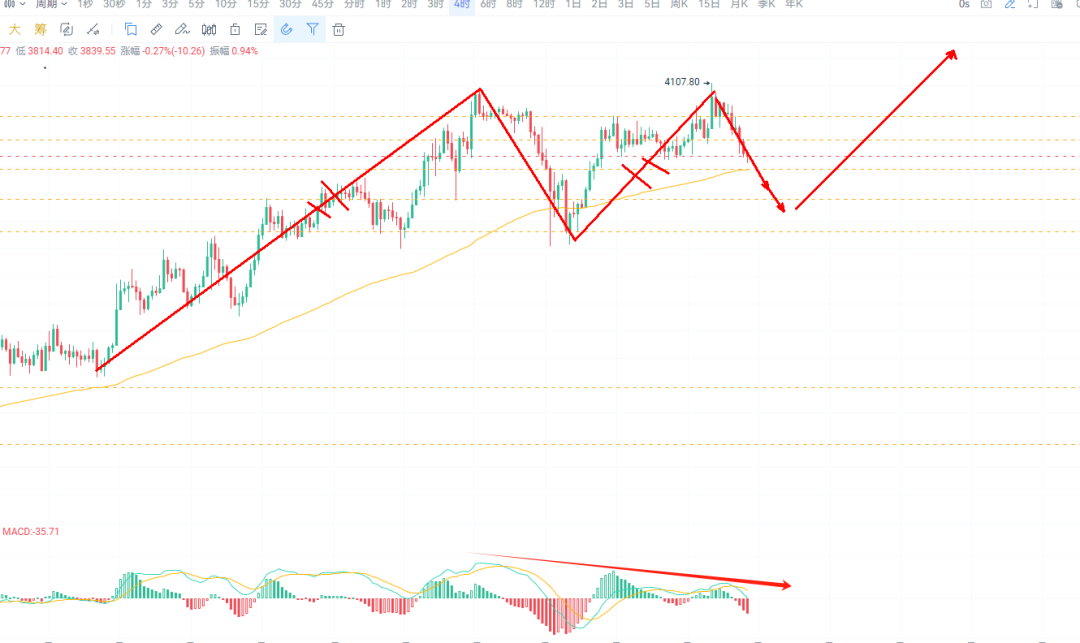Select the 30分 timeframe tab
The height and width of the screenshot is (643, 1080).
pos(290,5)
